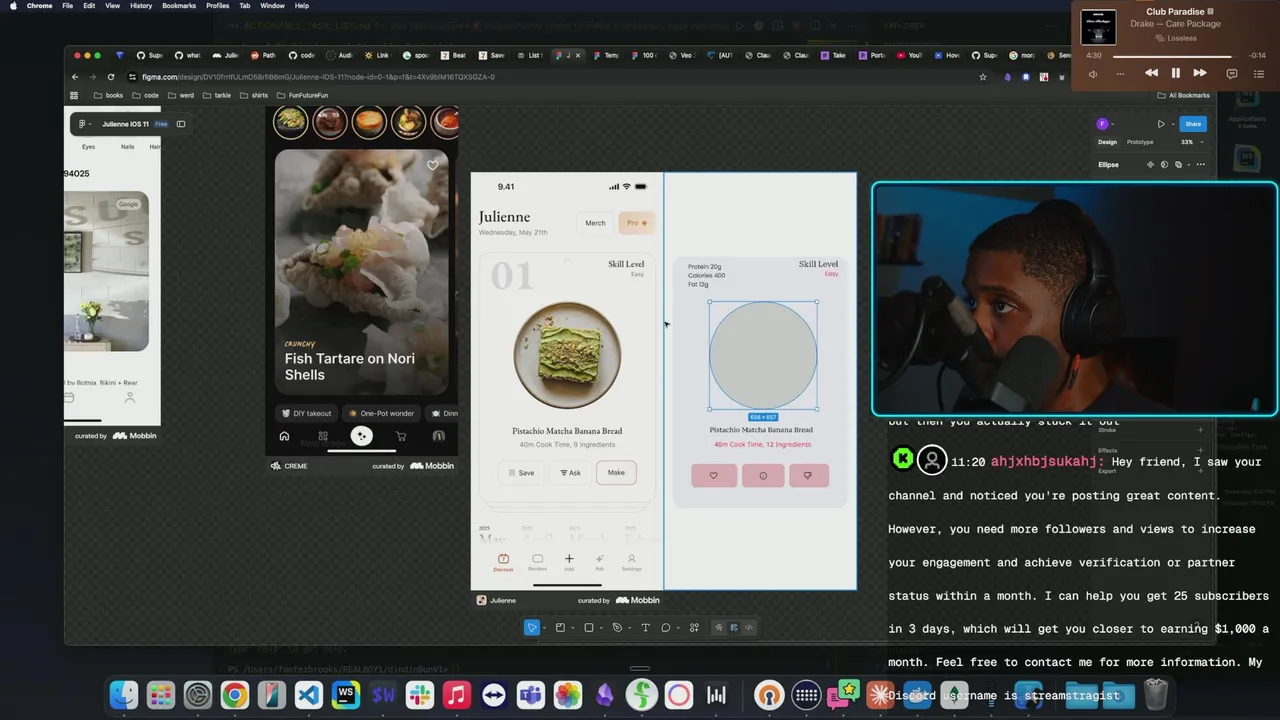
Task: Open lyrics speech bubble in music player
Action: [x=1232, y=73]
